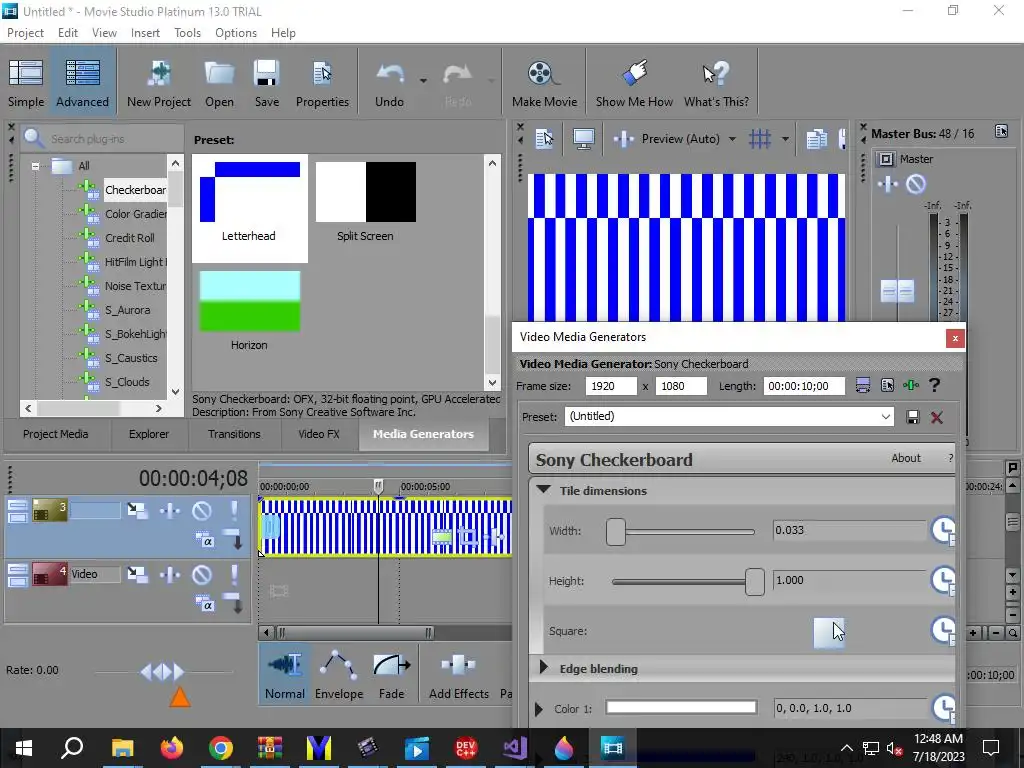Select Color Gradient generator
Image resolution: width=1024 pixels, height=768 pixels.
[x=136, y=214]
